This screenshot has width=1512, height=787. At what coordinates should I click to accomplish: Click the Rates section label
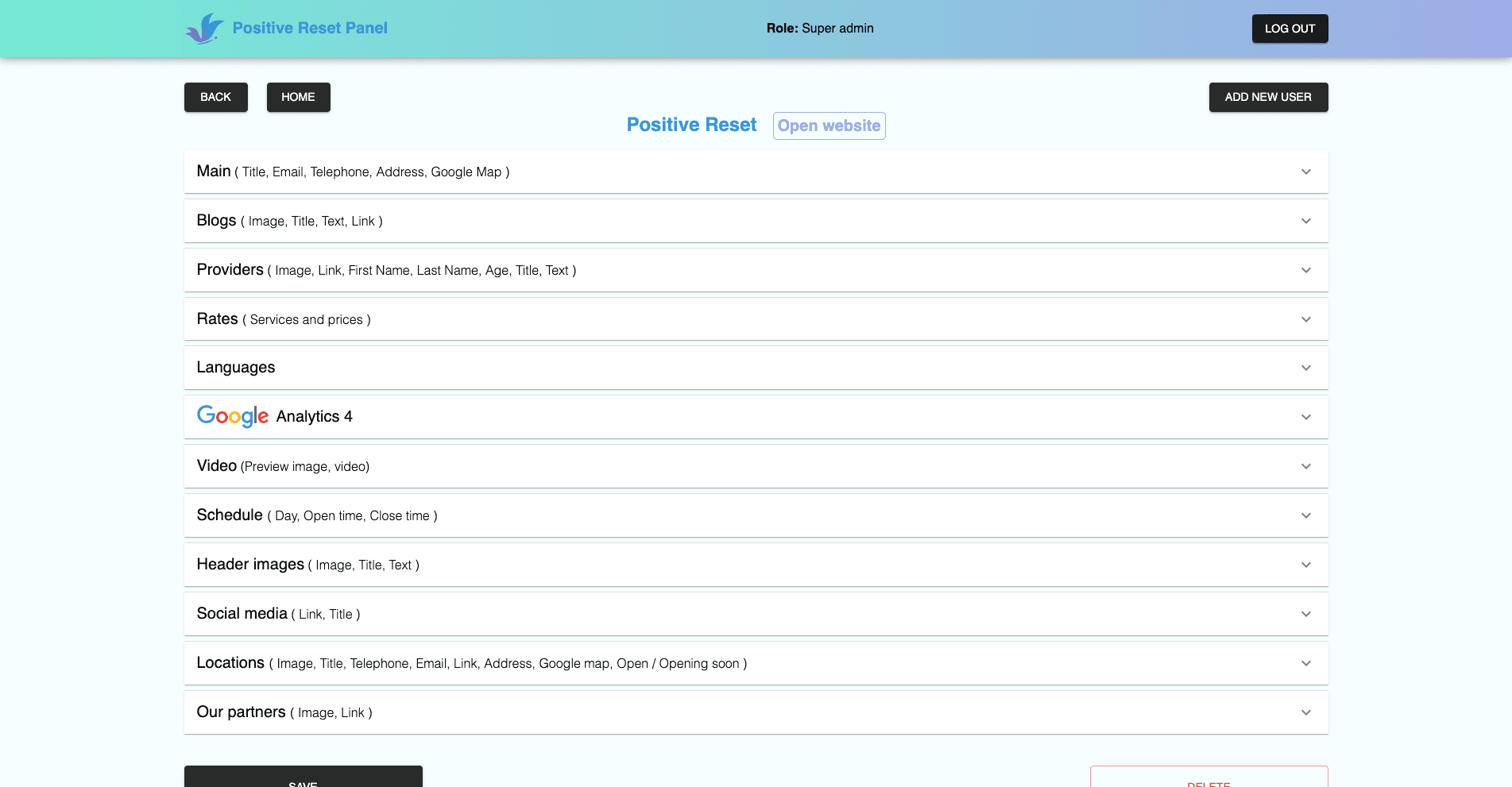218,319
